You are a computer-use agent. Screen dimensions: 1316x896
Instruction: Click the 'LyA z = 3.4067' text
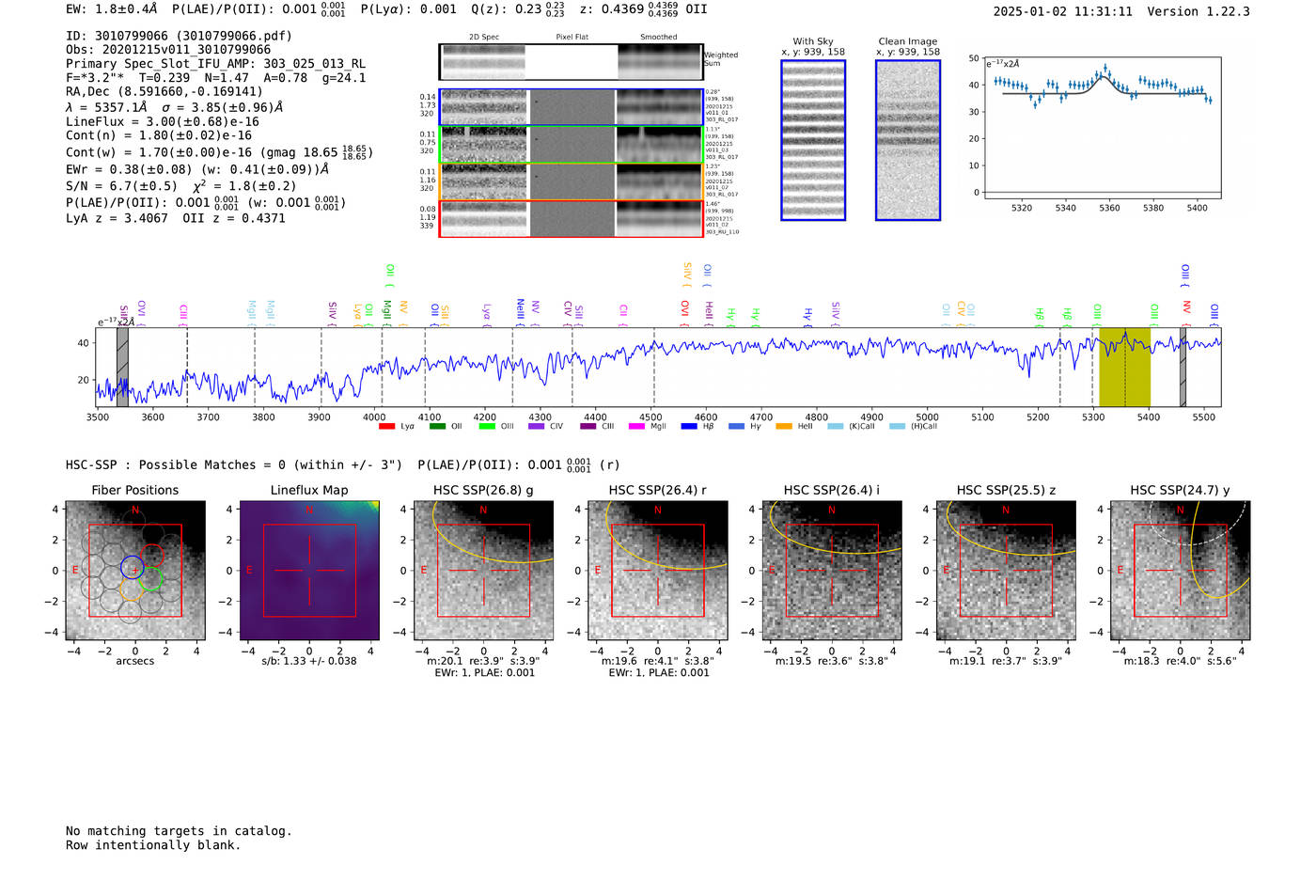click(117, 218)
